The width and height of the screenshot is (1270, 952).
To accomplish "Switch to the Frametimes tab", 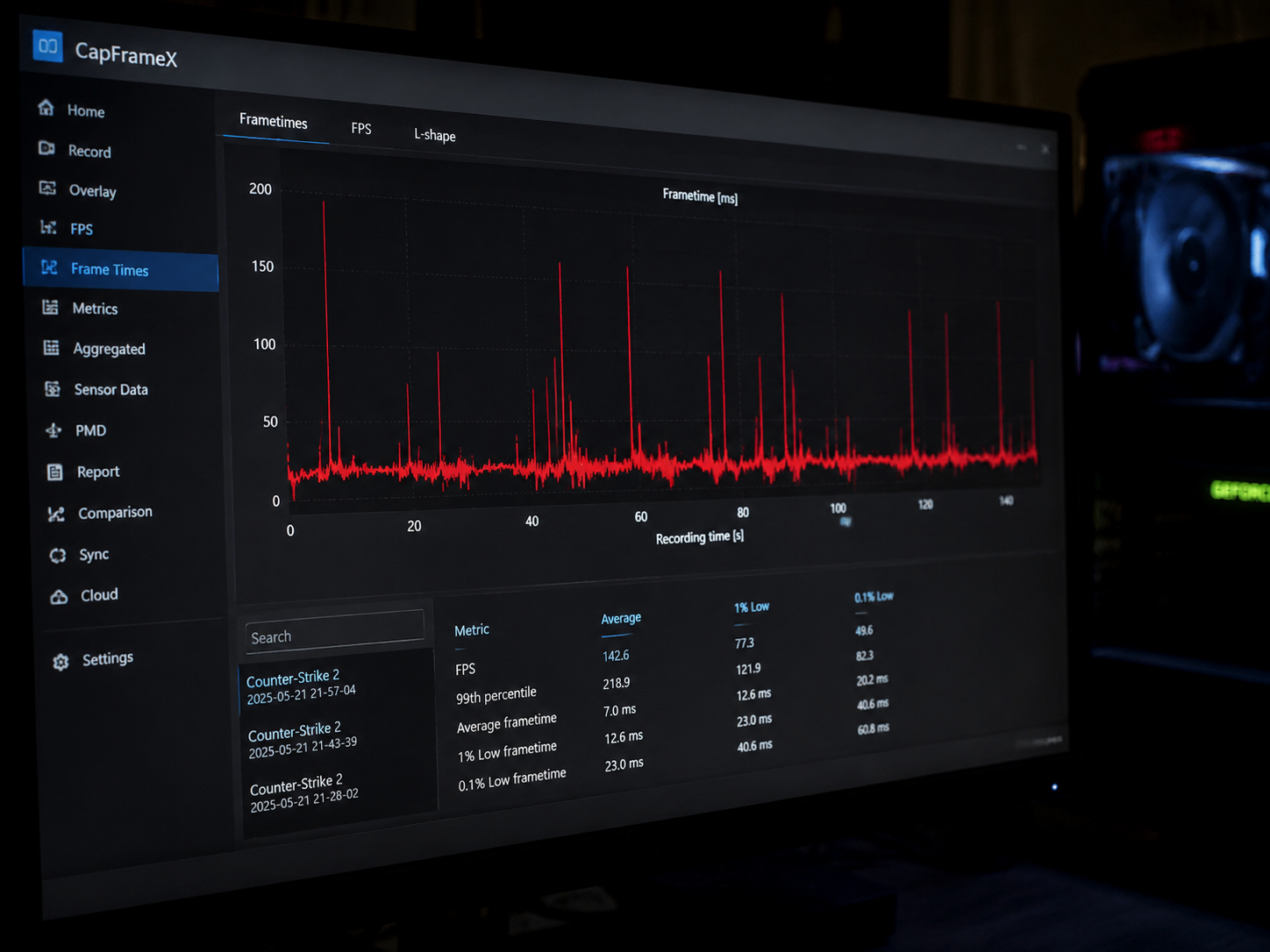I will 274,121.
